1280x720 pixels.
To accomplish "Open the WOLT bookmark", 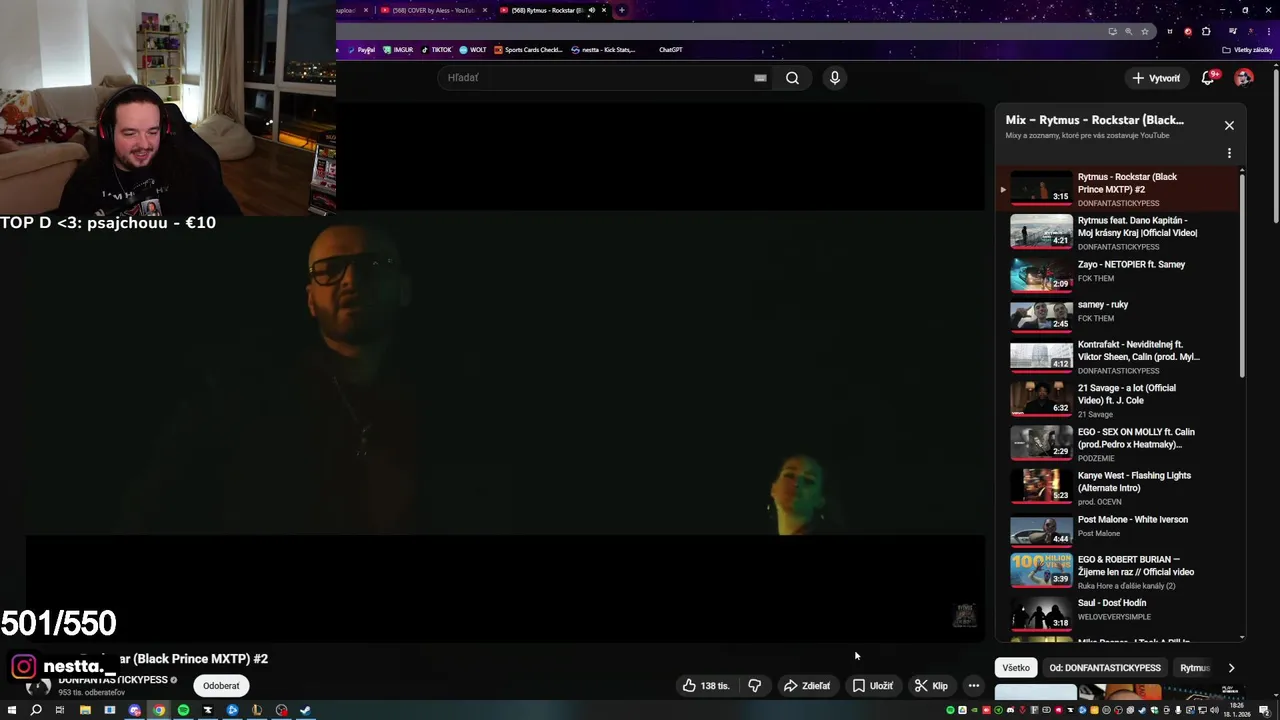I will click(x=473, y=50).
